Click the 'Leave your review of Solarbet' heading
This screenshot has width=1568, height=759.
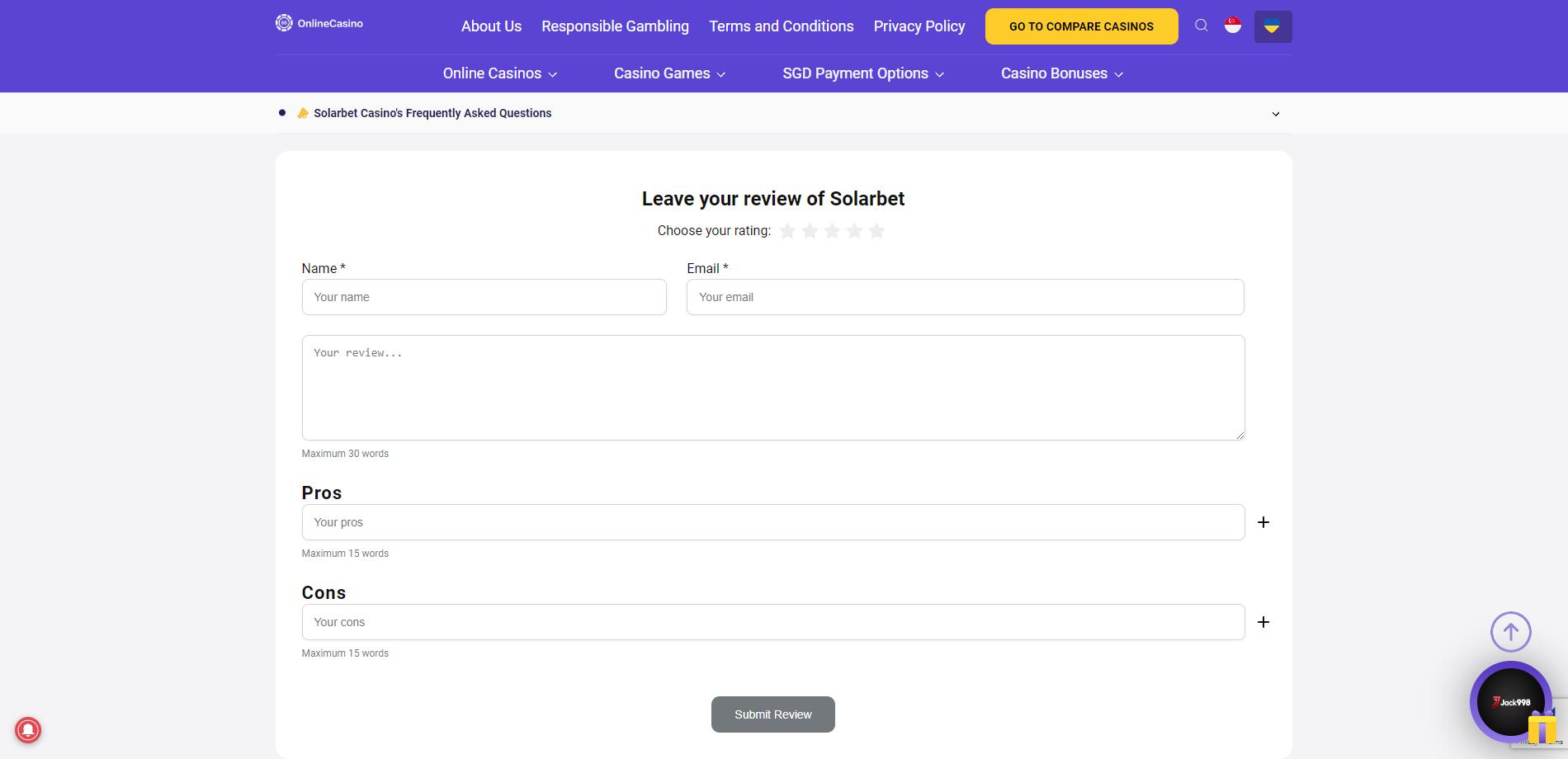coord(773,199)
